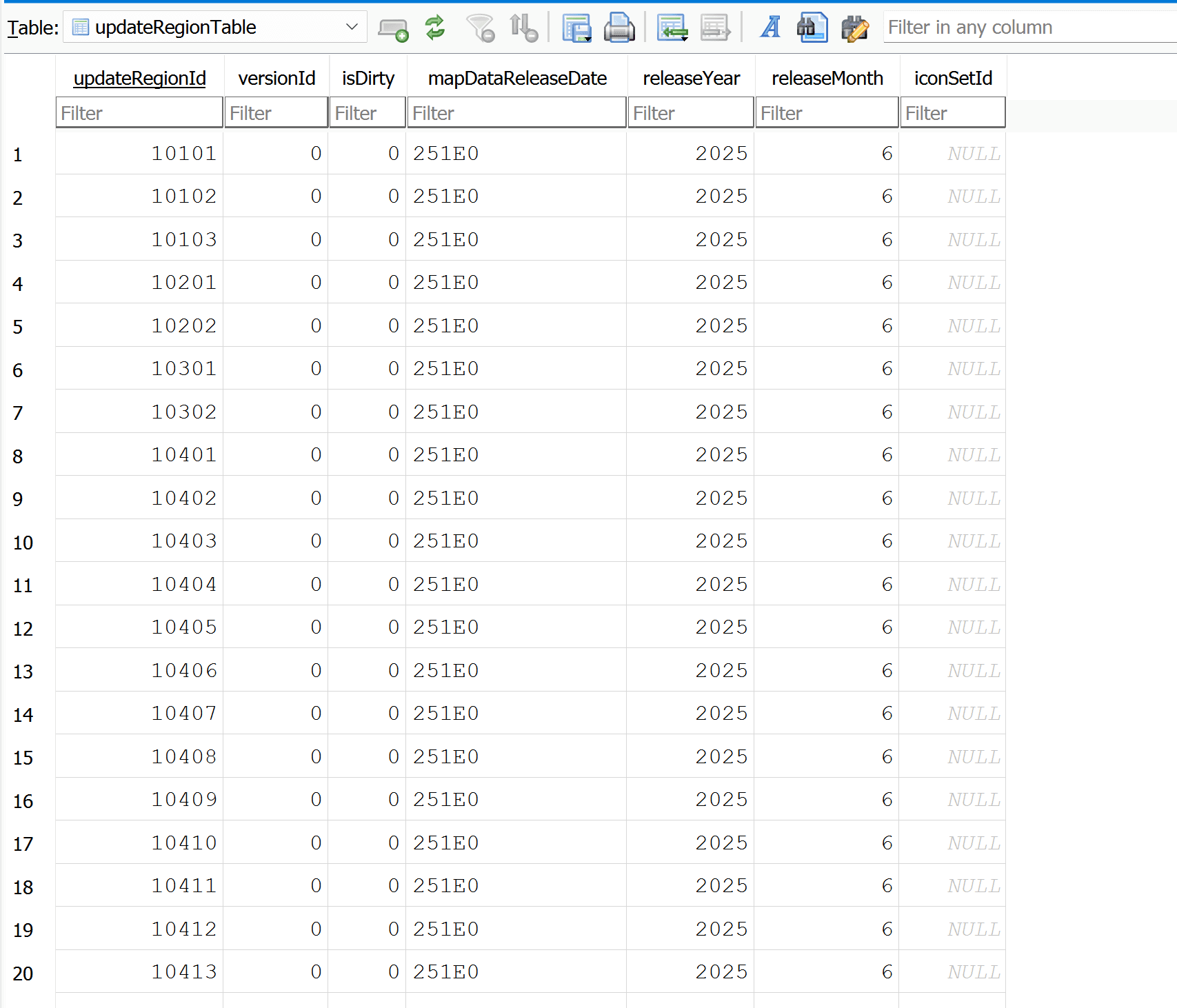Sort by mapDataReleaseDate column header
The width and height of the screenshot is (1177, 1008).
pyautogui.click(x=516, y=79)
